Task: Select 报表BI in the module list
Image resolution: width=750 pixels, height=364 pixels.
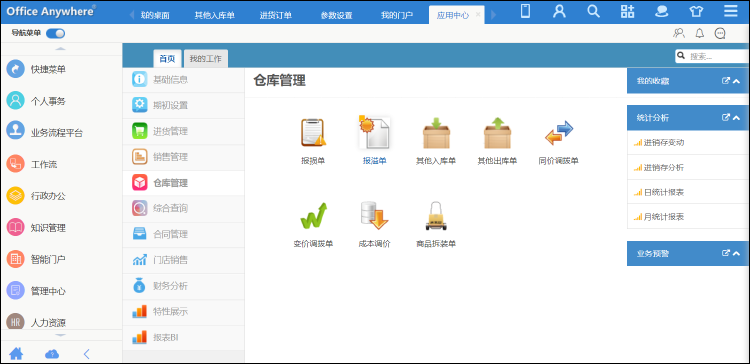Action: click(x=183, y=338)
